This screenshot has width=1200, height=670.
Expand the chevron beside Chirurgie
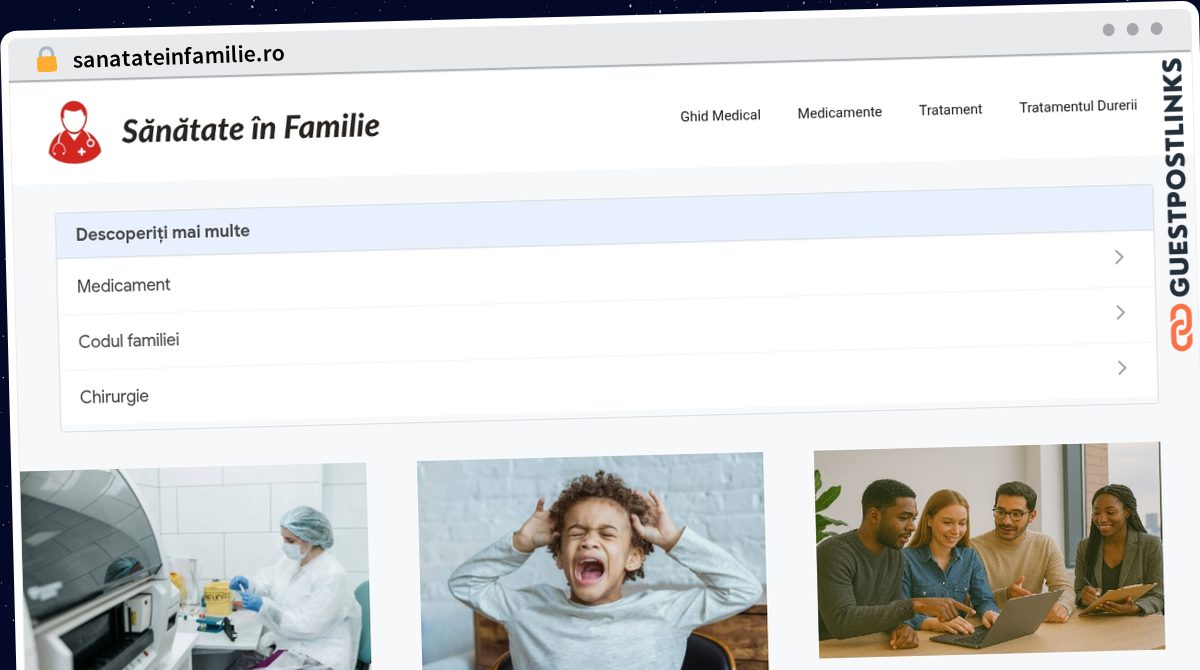point(1122,368)
